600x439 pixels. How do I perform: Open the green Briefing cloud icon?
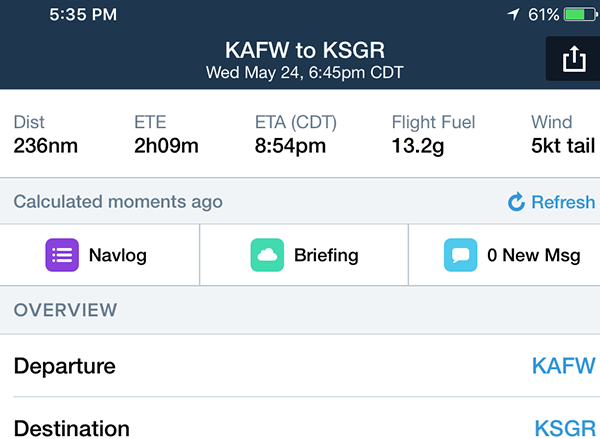[x=267, y=255]
